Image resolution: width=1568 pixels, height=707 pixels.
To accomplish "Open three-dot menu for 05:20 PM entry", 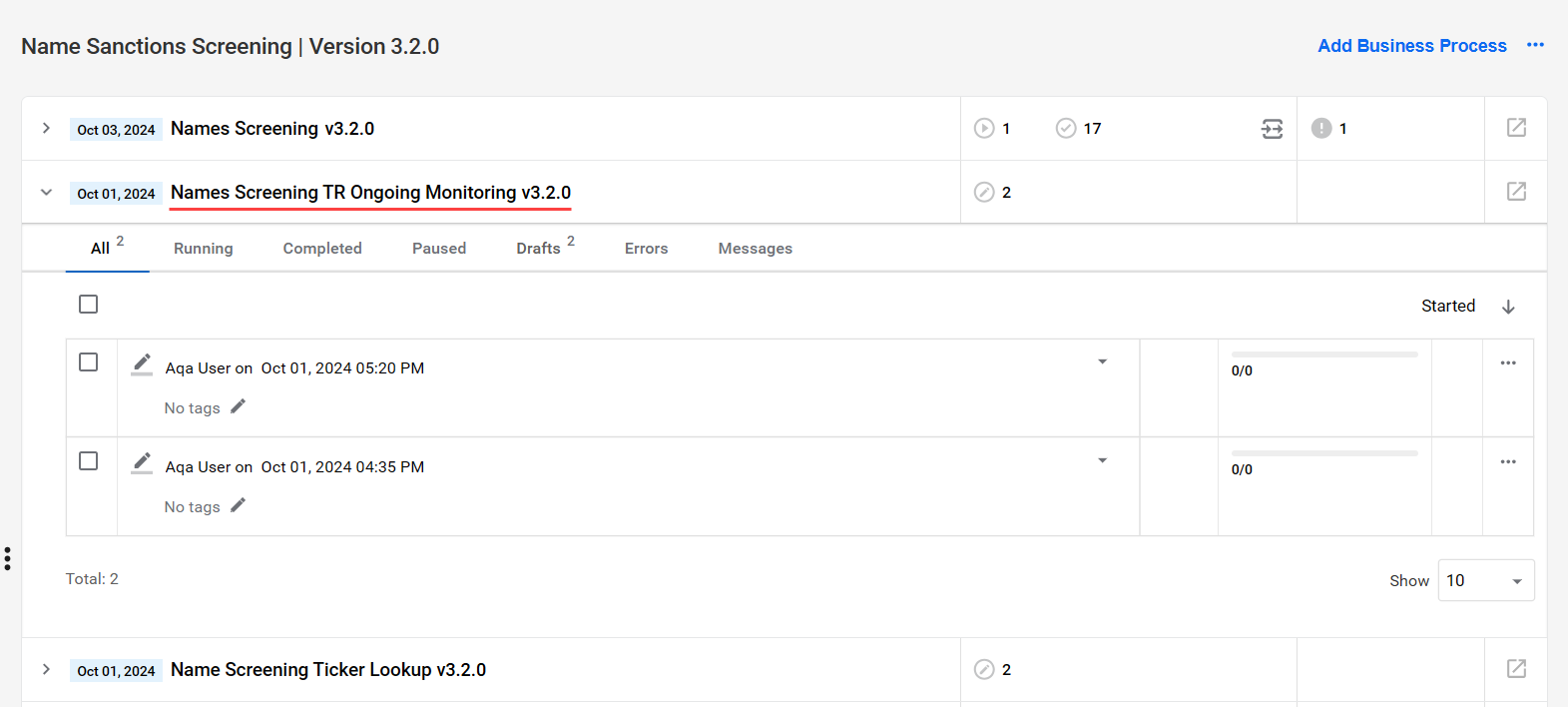I will pos(1508,362).
